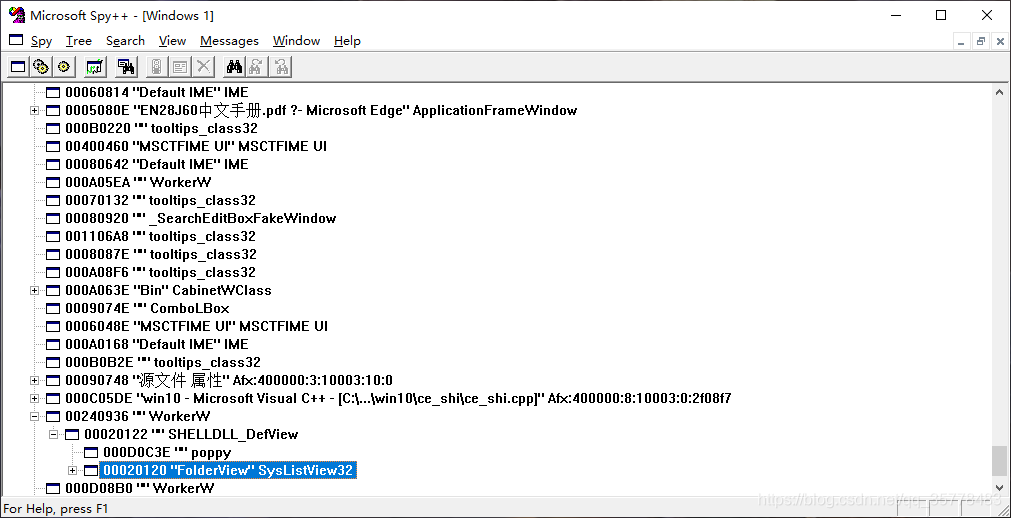Screen dimensions: 1011x518
Task: Expand the 000C05DE Microsoft Visual C++ node
Action: [x=34, y=398]
